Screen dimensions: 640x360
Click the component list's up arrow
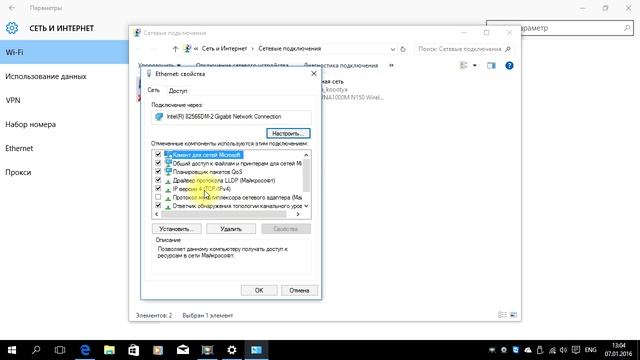(x=306, y=155)
